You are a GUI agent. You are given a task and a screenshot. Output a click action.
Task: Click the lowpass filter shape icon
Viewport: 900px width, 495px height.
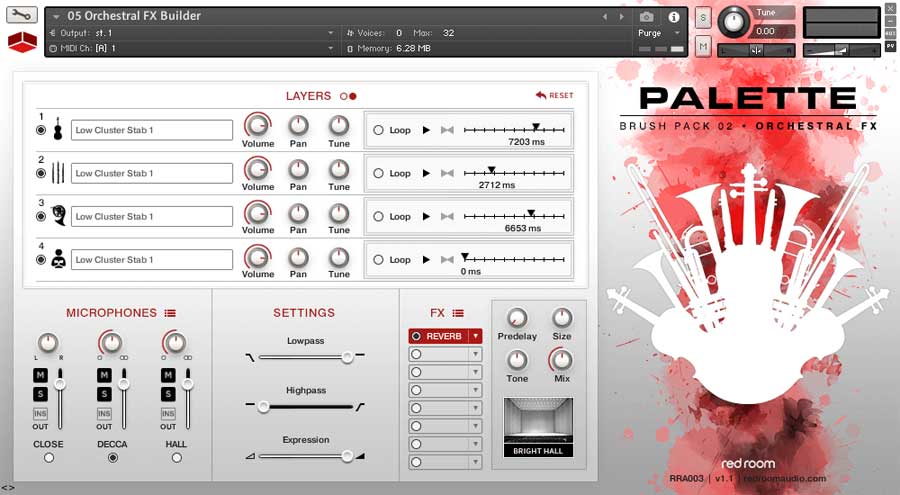click(250, 357)
